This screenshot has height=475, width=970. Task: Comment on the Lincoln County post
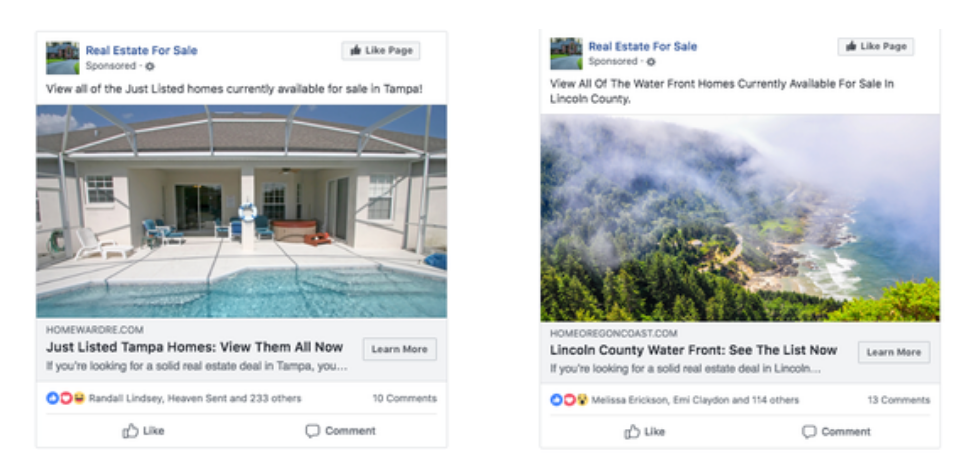click(836, 432)
